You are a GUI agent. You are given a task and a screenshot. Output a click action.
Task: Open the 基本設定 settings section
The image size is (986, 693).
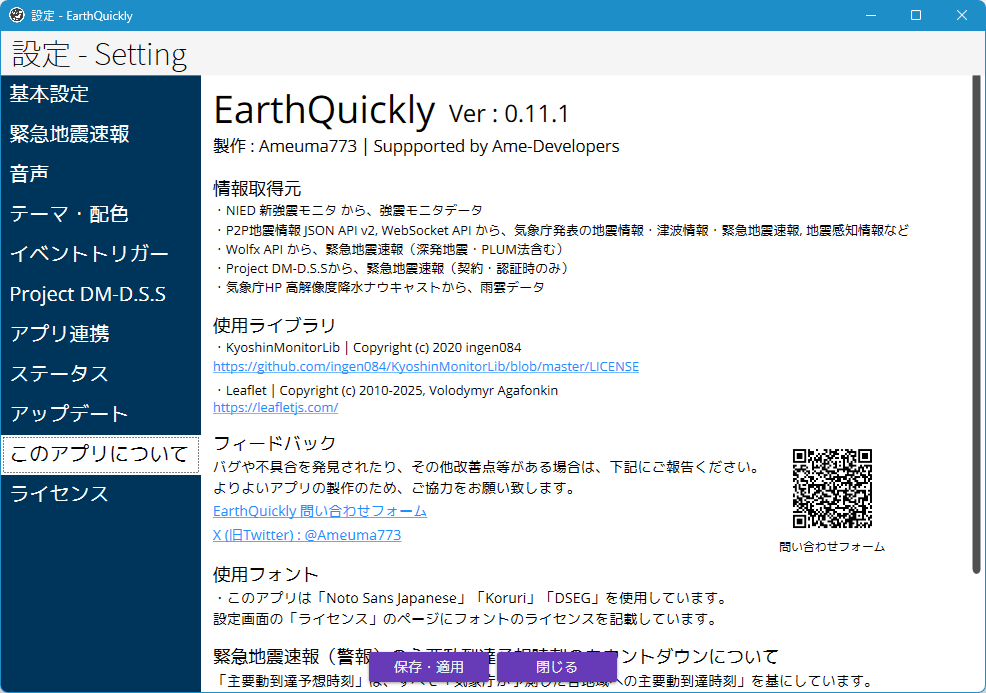point(101,94)
